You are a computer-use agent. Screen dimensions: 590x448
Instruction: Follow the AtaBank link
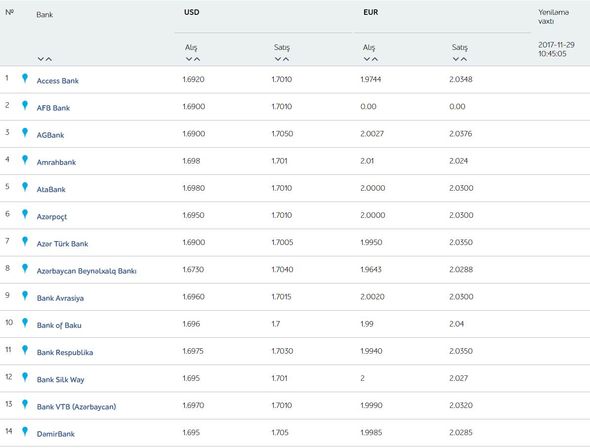(51, 189)
